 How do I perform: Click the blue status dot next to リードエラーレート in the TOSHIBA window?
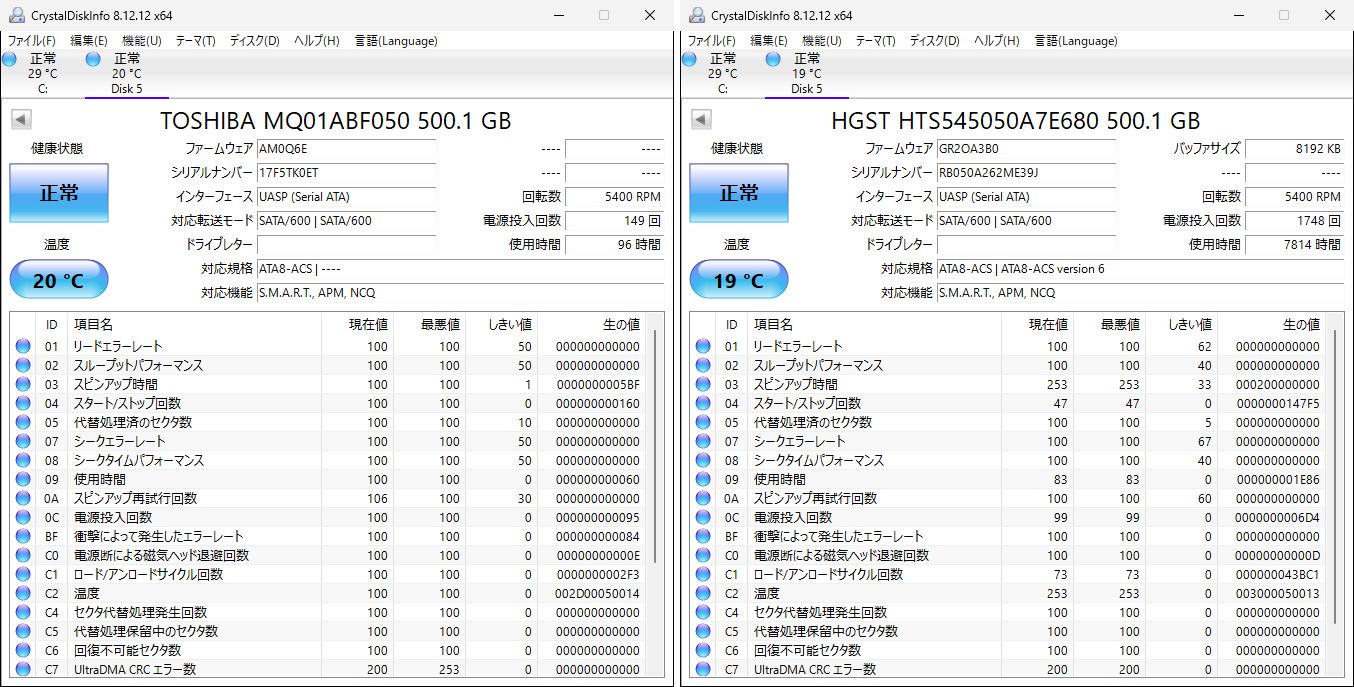pos(22,346)
